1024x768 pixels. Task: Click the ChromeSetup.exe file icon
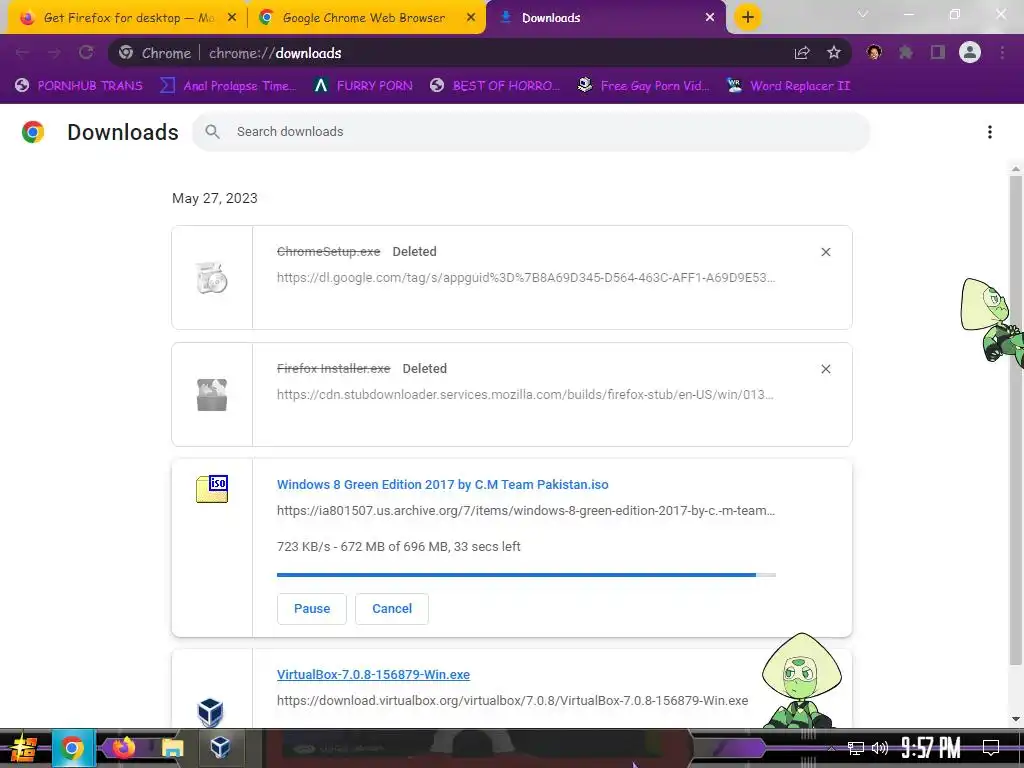[x=212, y=278]
